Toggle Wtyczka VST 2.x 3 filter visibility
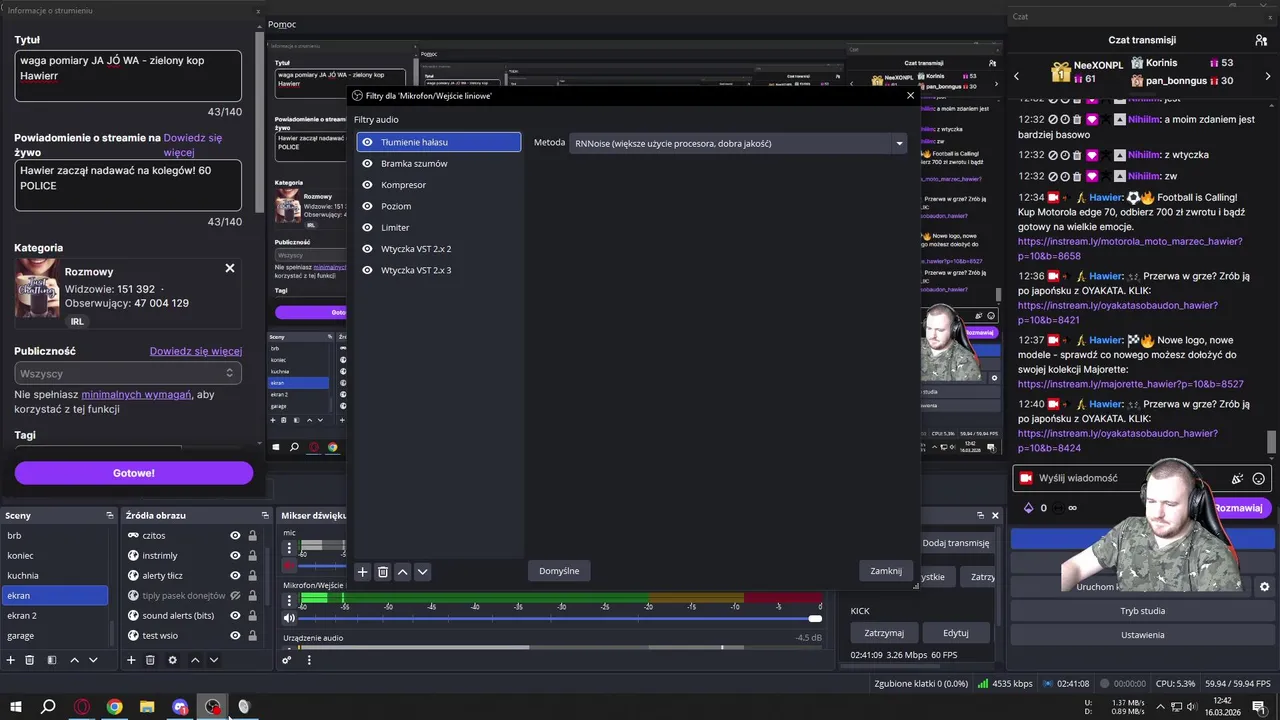The width and height of the screenshot is (1280, 720). (367, 270)
